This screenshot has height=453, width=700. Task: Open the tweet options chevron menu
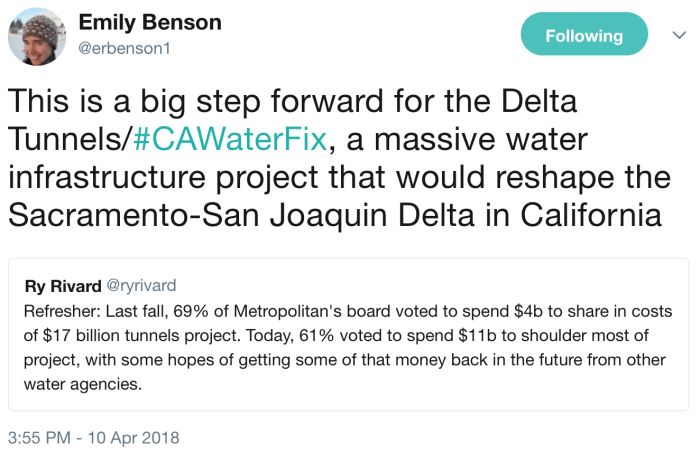[x=679, y=36]
